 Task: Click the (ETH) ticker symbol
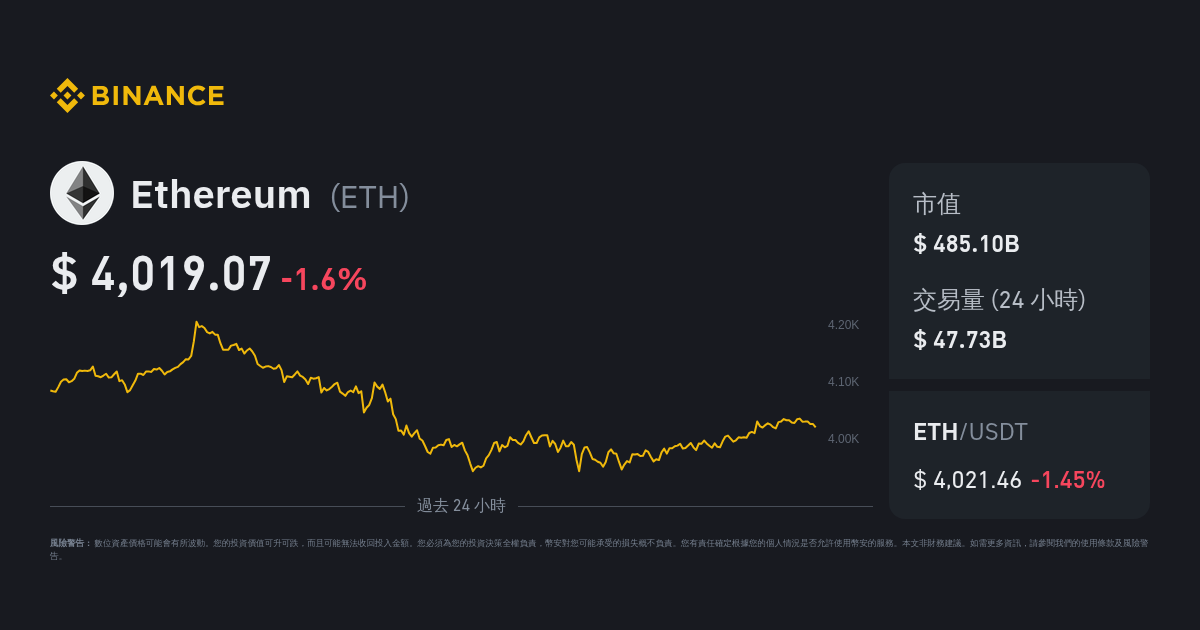[x=369, y=197]
